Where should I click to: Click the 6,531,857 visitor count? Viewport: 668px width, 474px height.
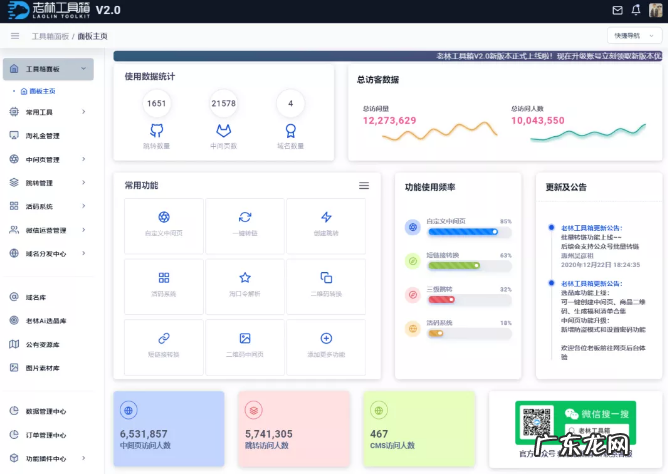144,434
